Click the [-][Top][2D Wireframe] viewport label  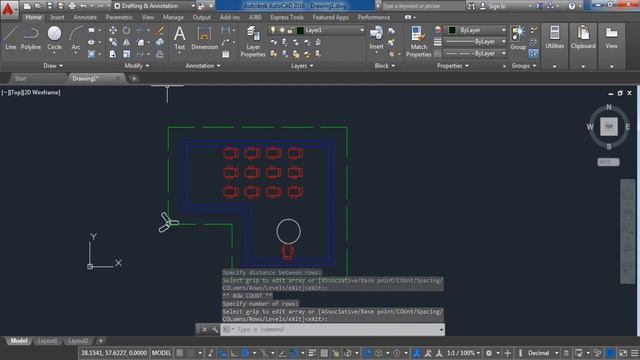point(31,93)
